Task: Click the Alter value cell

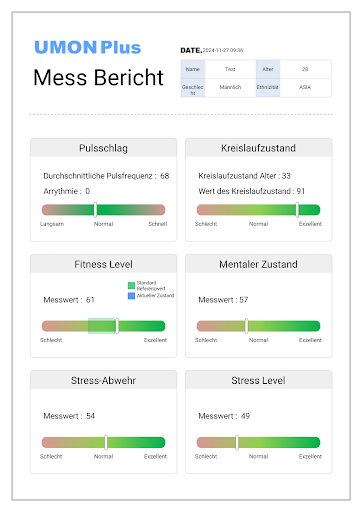Action: pos(305,69)
